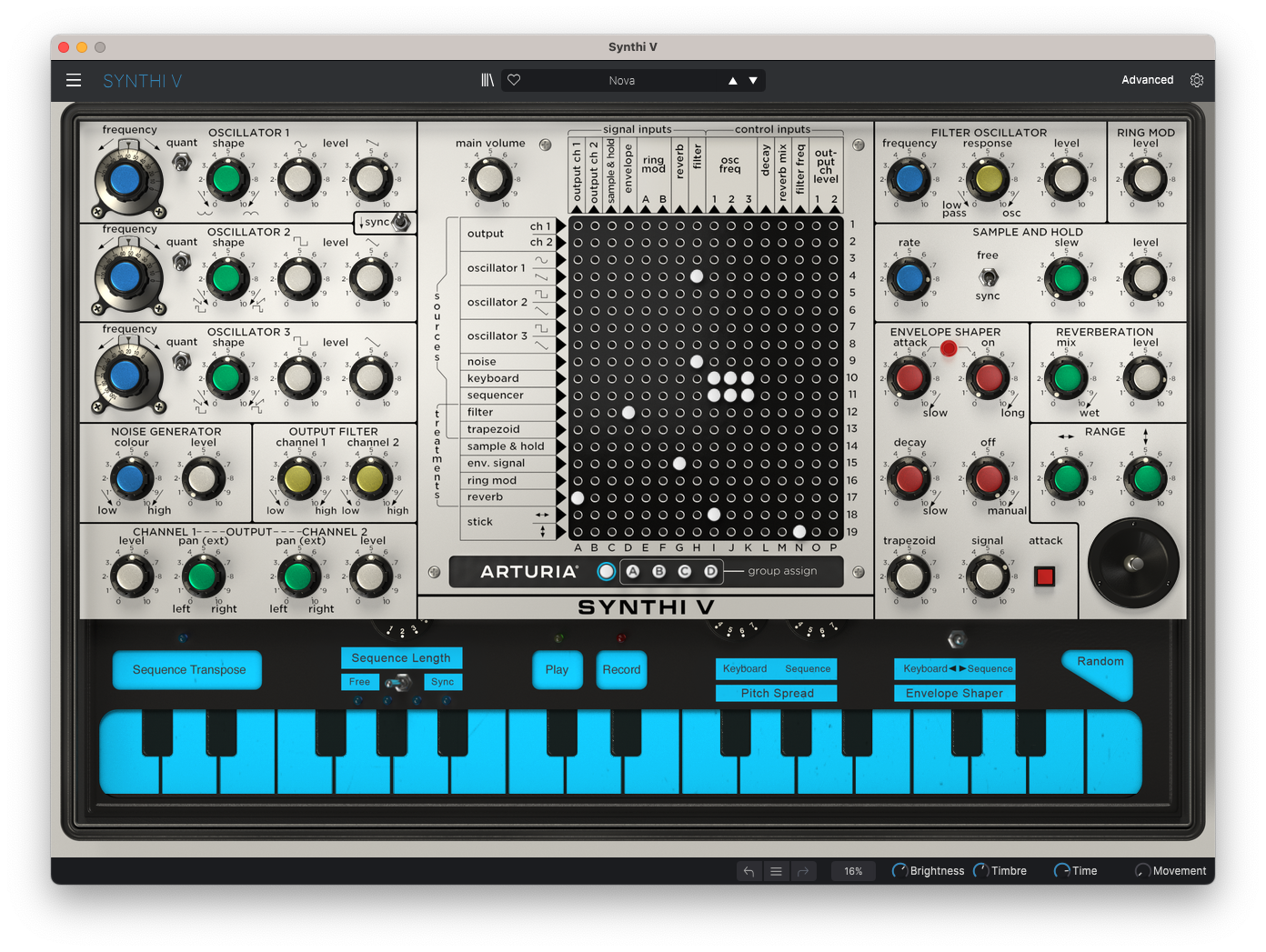
Task: Click Channel 1 output pan knob
Action: [201, 576]
